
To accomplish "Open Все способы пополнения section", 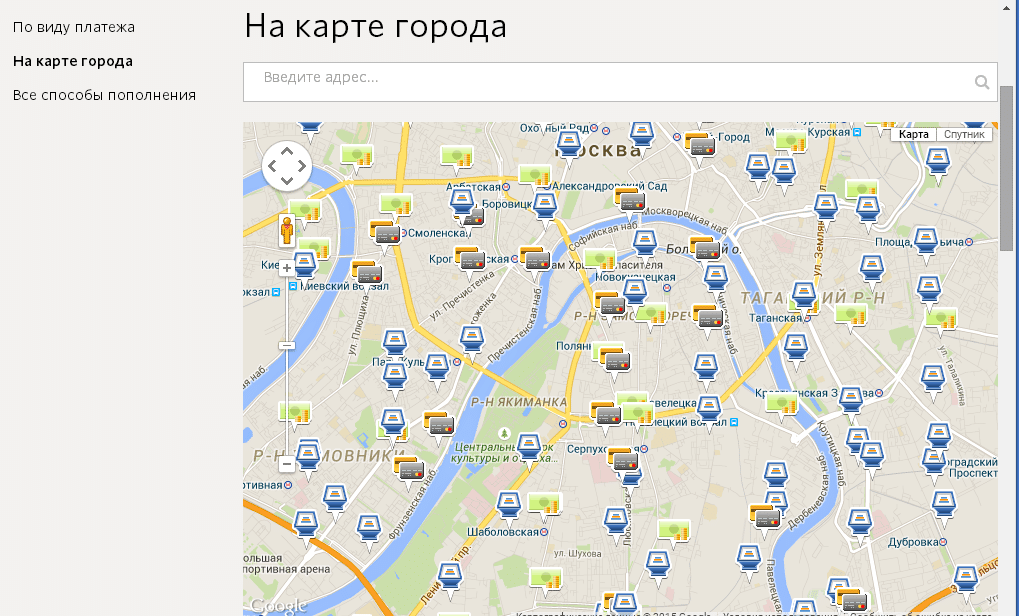I will [104, 95].
